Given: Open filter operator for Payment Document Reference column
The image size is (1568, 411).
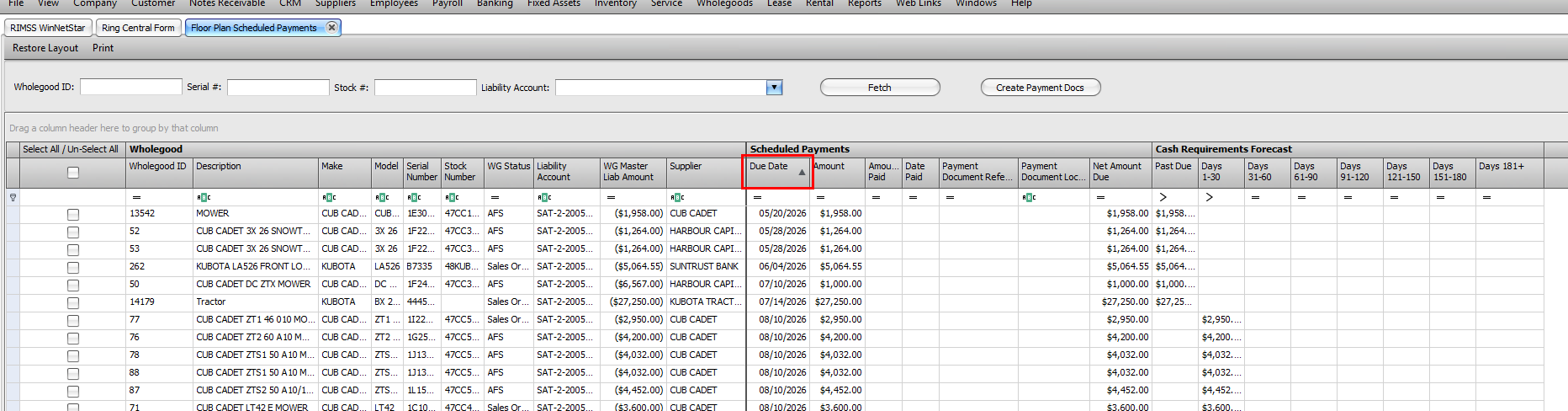Looking at the screenshot, I should pos(950,197).
